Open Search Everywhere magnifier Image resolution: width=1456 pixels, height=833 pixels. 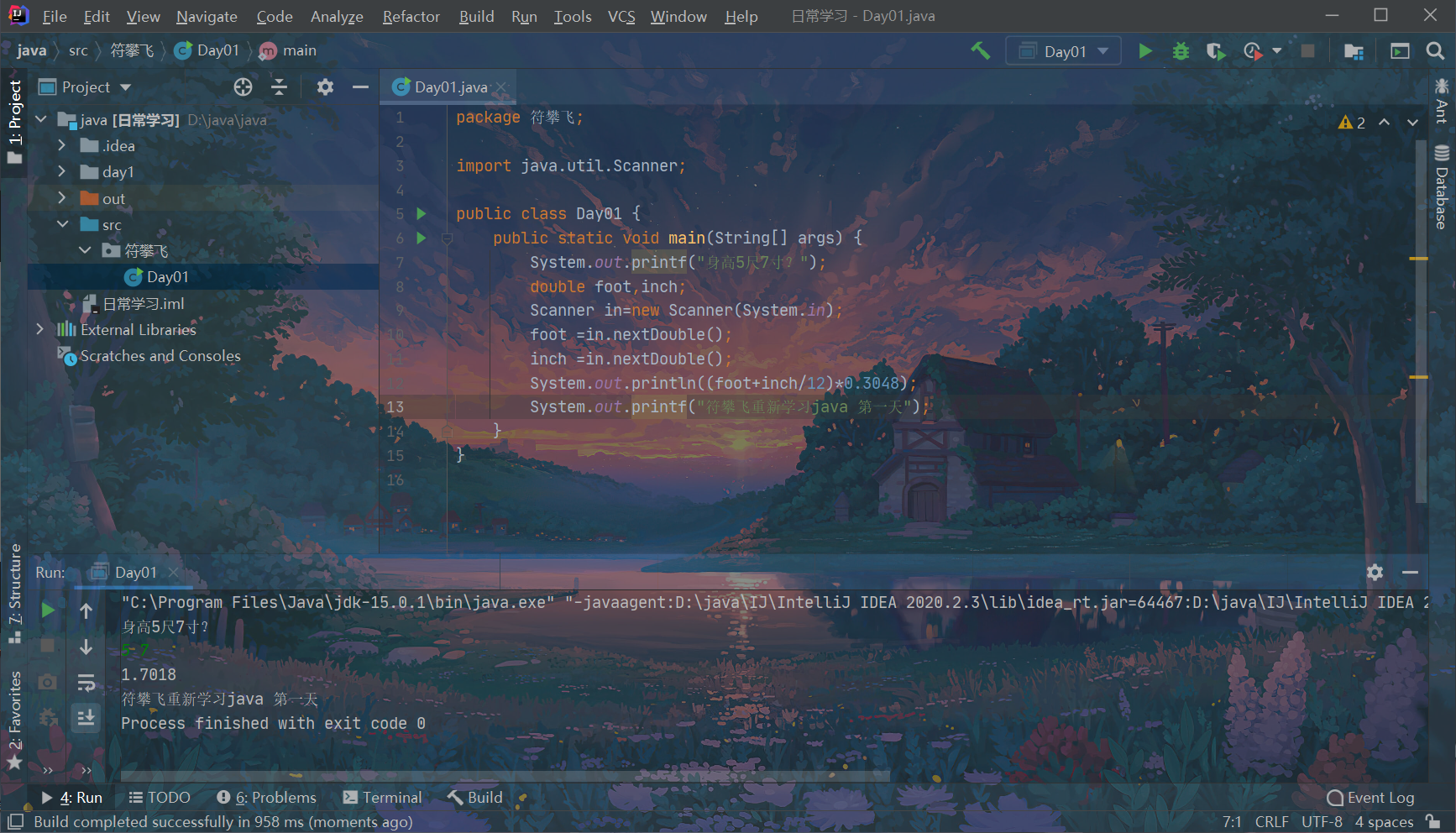click(1435, 51)
